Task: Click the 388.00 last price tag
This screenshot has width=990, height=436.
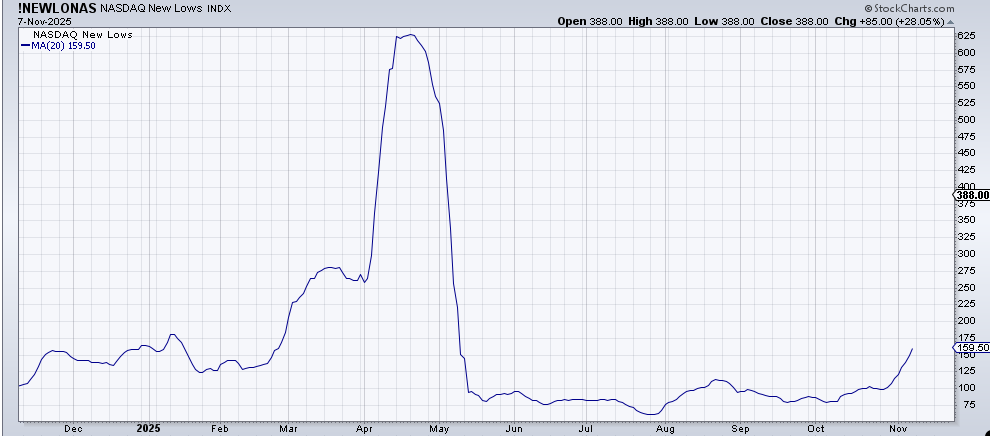Action: [x=972, y=195]
